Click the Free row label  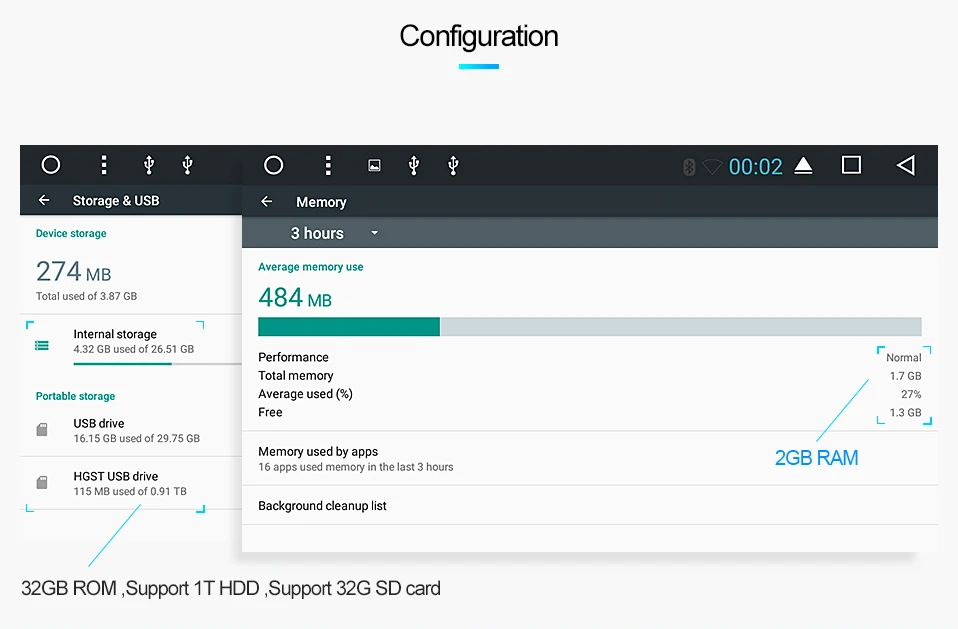pyautogui.click(x=270, y=412)
